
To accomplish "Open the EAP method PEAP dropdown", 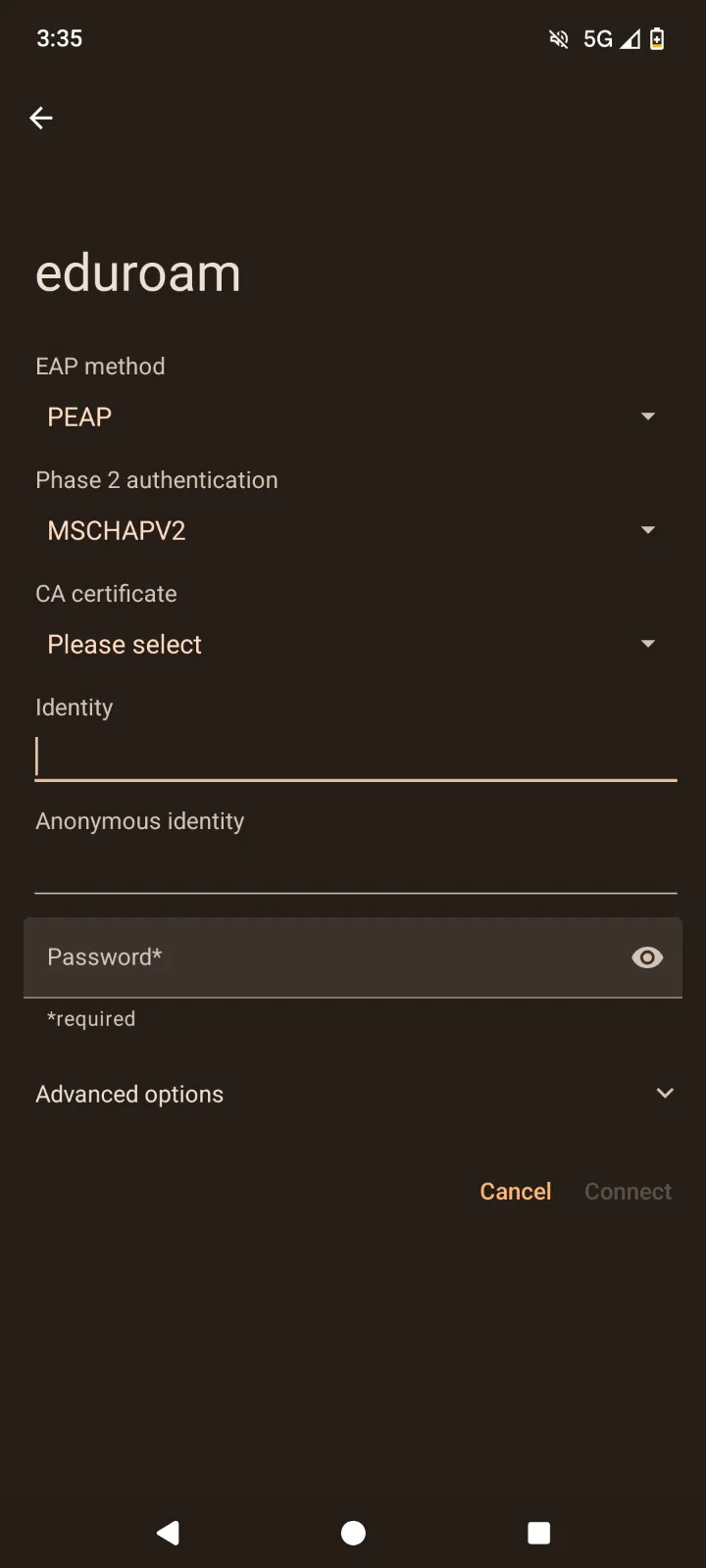I will (353, 416).
